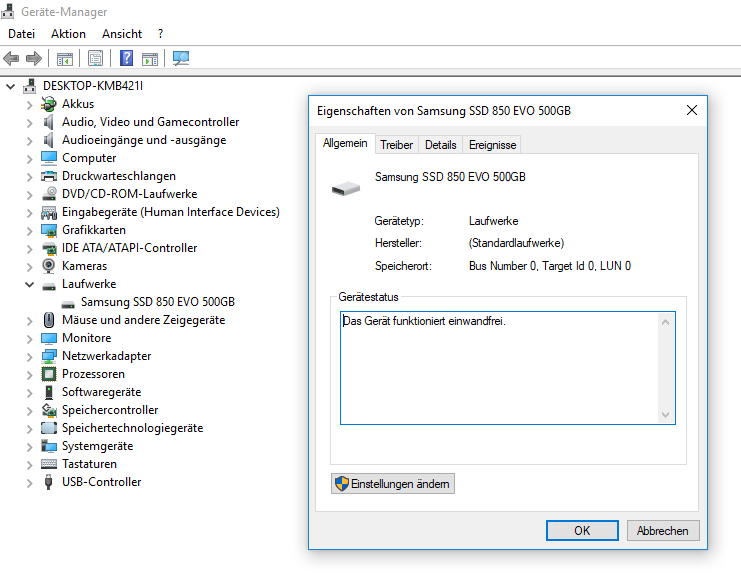
Task: Open the Ansicht menu
Action: tap(122, 34)
